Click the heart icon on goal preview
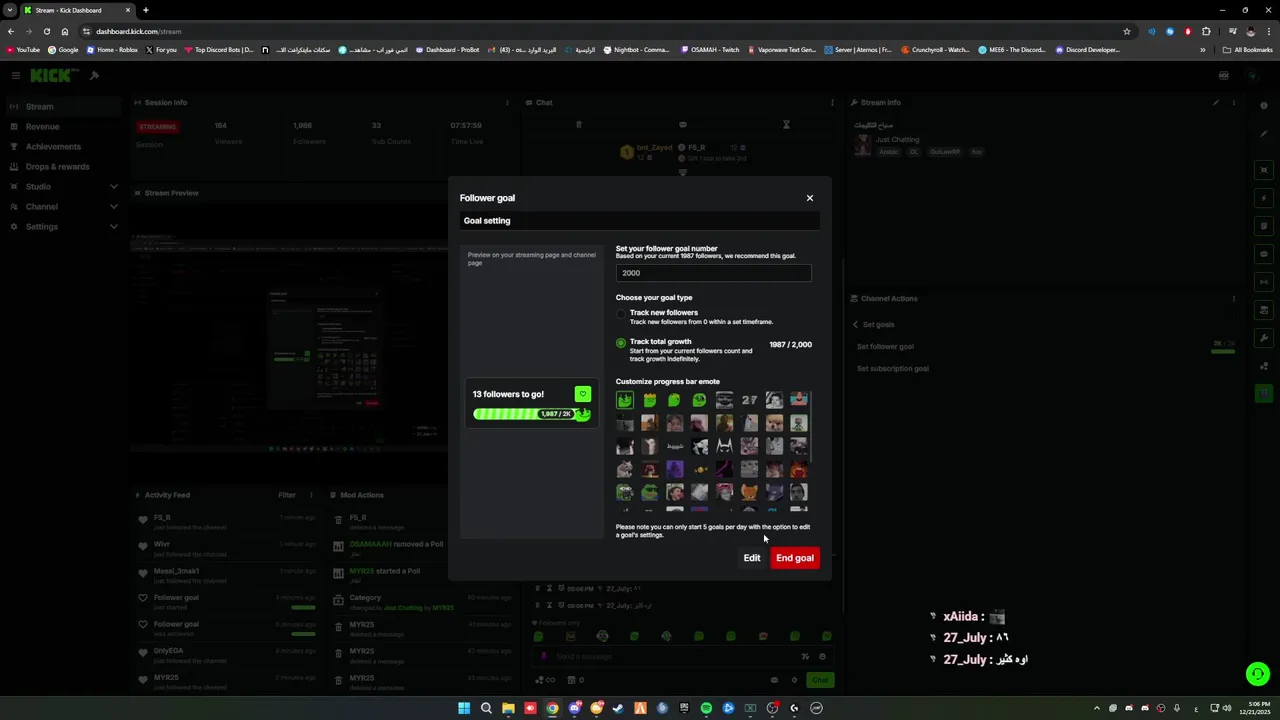The width and height of the screenshot is (1280, 720). click(x=583, y=394)
